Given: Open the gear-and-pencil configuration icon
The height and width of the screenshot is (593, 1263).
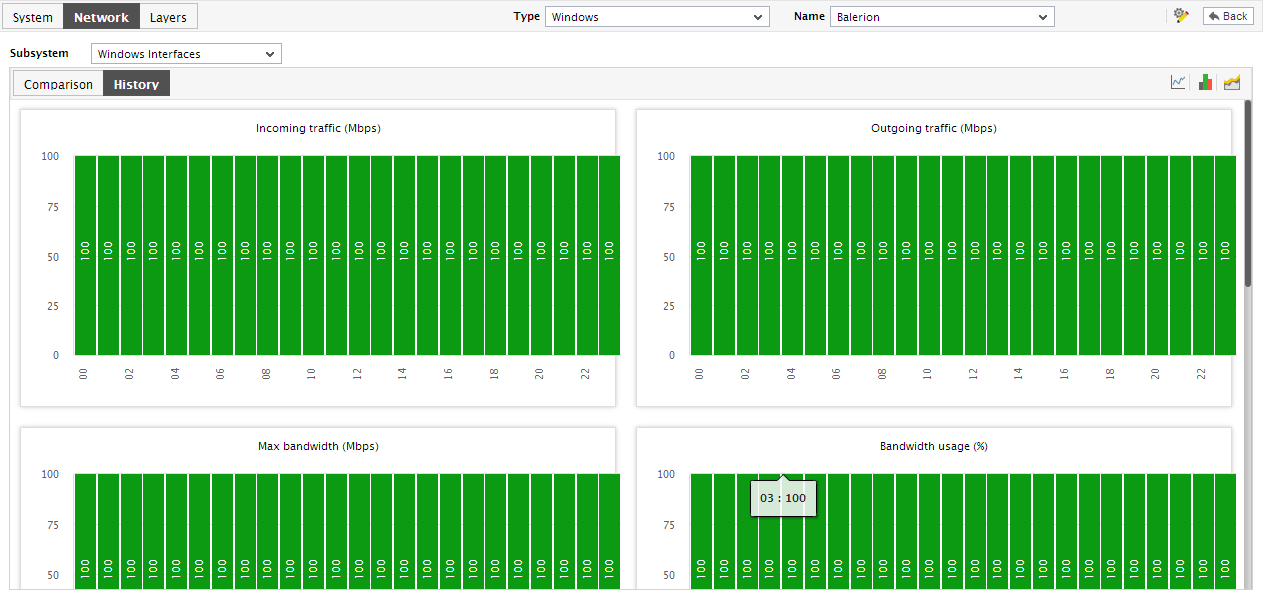Looking at the screenshot, I should coord(1181,16).
